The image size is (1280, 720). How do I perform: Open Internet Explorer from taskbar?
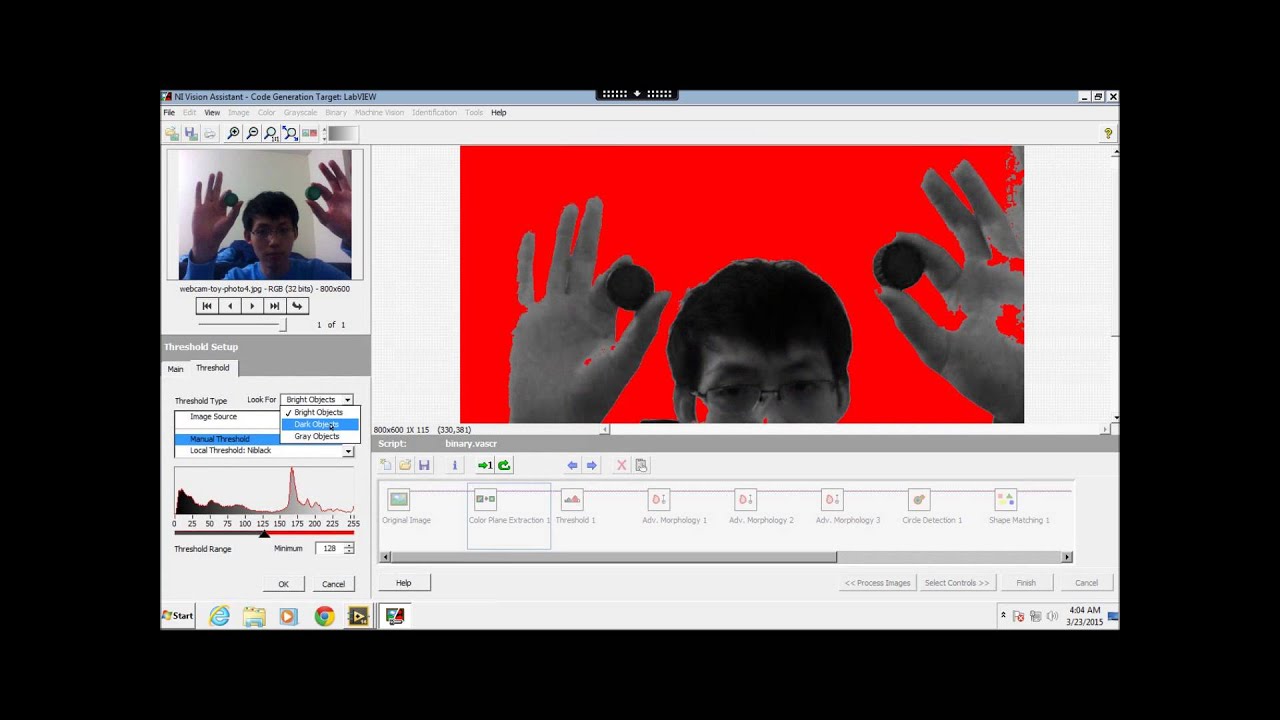[x=219, y=616]
